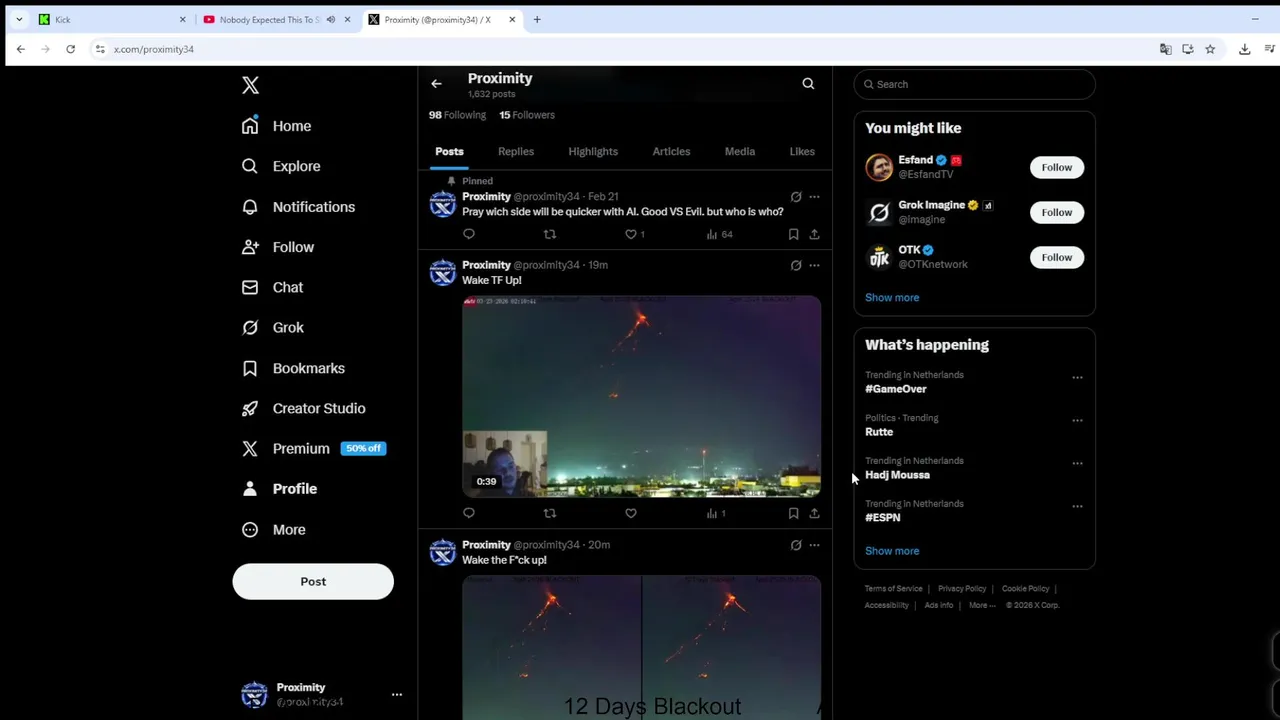The height and width of the screenshot is (720, 1280).
Task: Play the 0:39 video thumbnail
Action: pos(641,396)
